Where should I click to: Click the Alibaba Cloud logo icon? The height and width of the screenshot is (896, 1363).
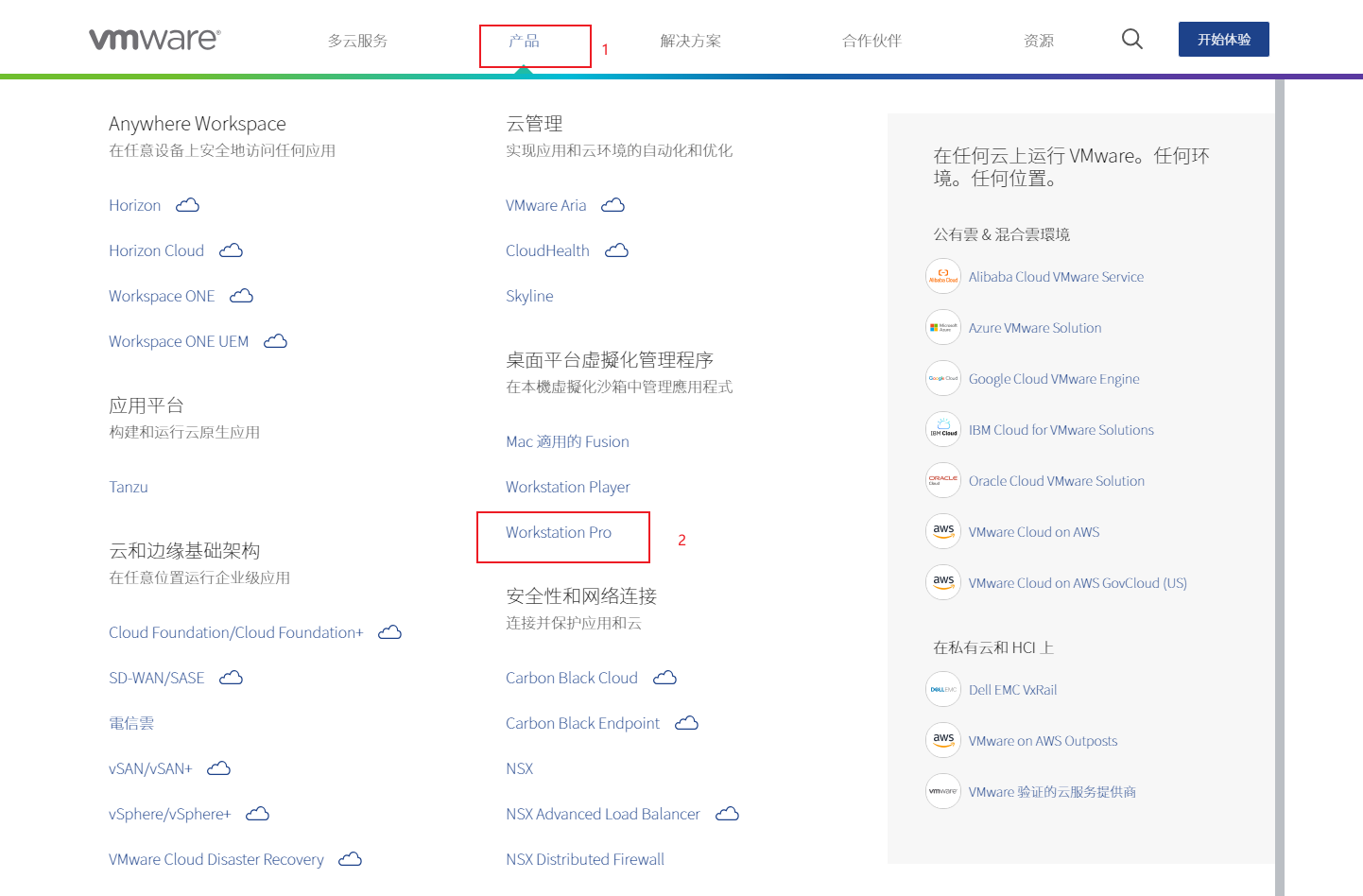(x=943, y=276)
